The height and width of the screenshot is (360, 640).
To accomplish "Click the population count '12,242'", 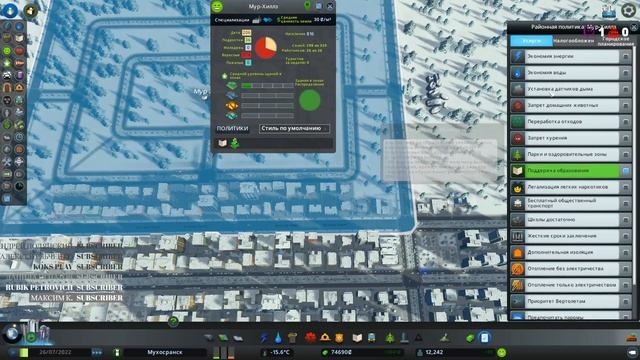I will tap(433, 352).
